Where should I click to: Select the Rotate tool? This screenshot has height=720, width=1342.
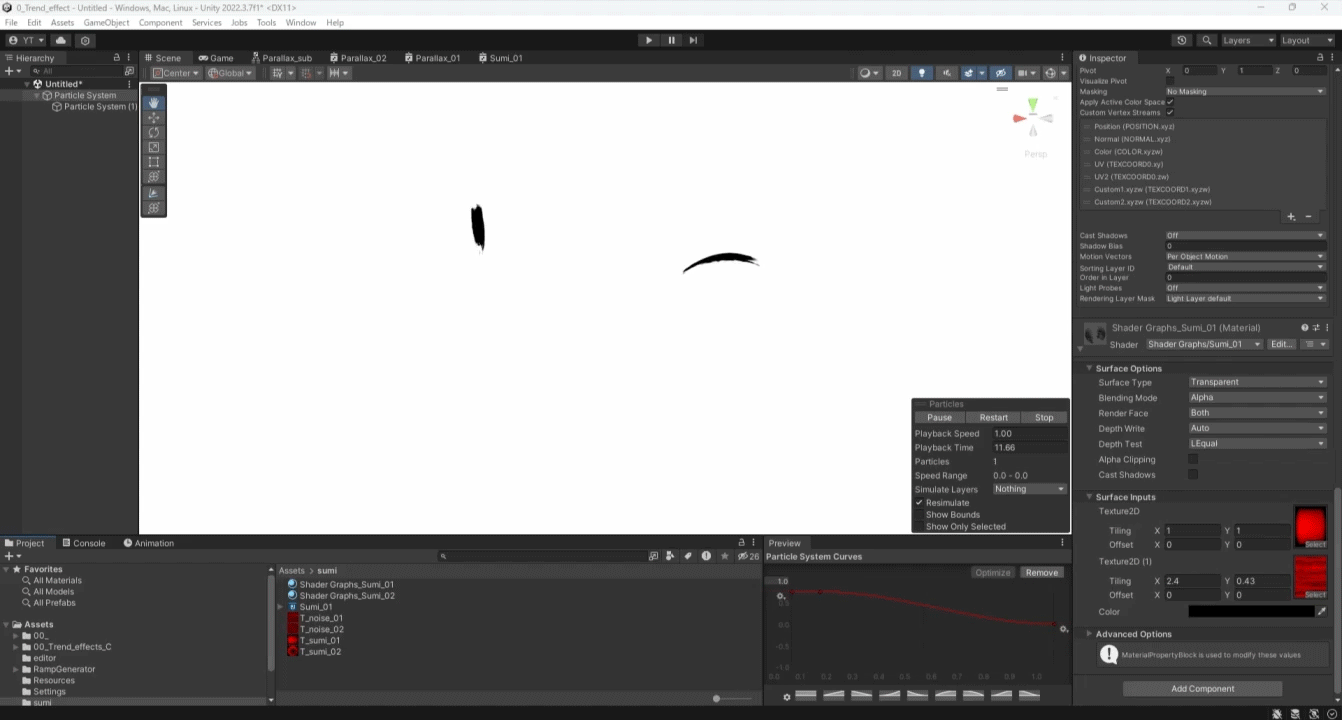[154, 132]
